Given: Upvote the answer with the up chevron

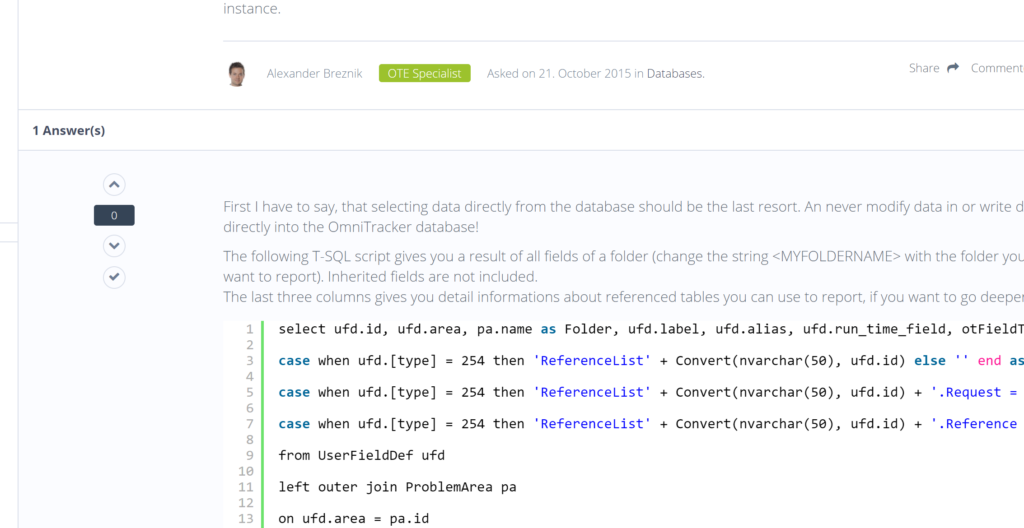Looking at the screenshot, I should pyautogui.click(x=114, y=185).
